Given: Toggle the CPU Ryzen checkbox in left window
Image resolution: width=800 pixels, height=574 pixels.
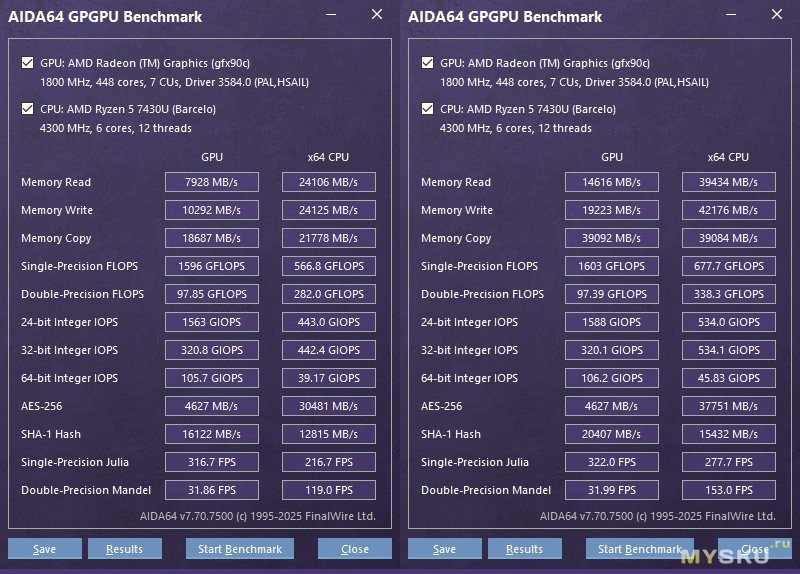Looking at the screenshot, I should pos(28,109).
